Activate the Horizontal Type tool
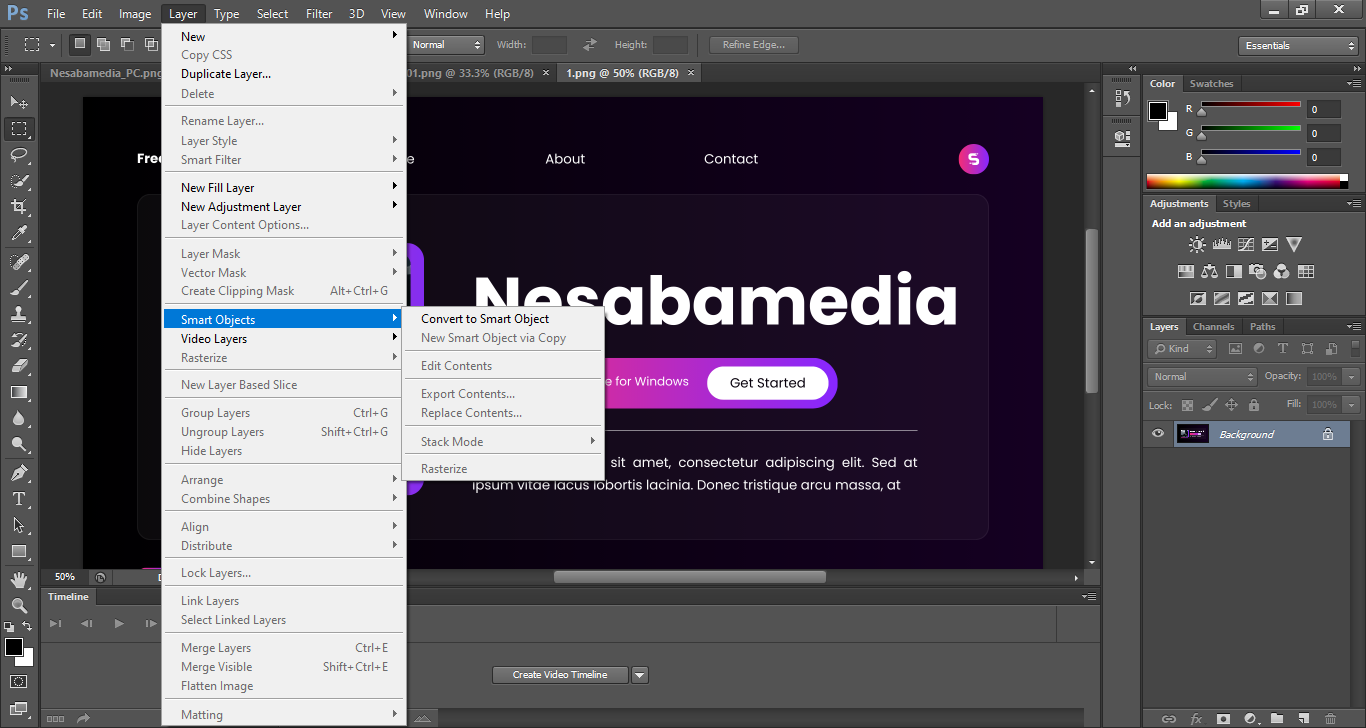 19,498
